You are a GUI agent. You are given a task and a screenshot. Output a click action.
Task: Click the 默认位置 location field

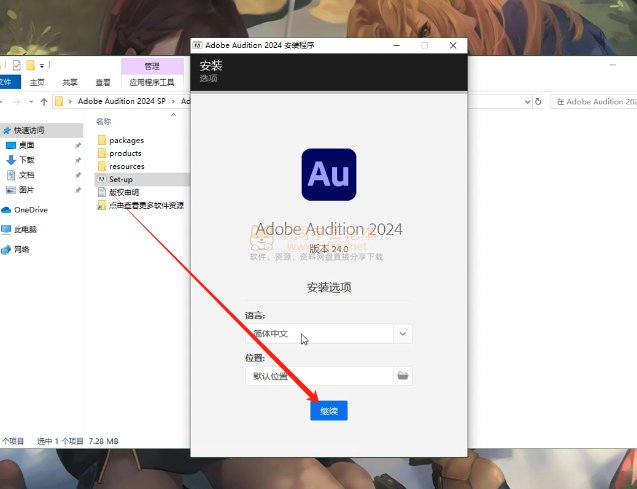pos(318,376)
